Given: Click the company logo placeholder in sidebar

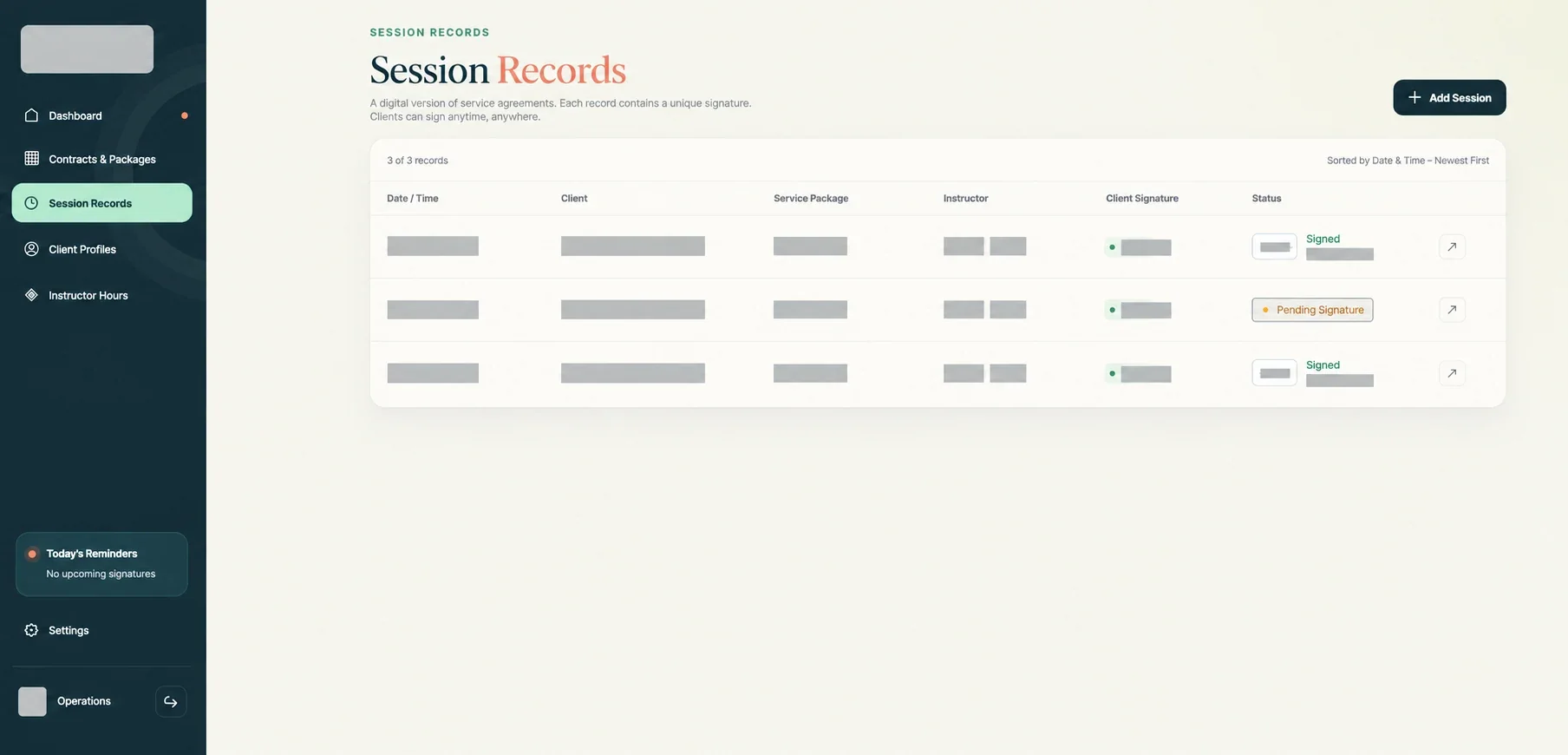Looking at the screenshot, I should coord(87,49).
